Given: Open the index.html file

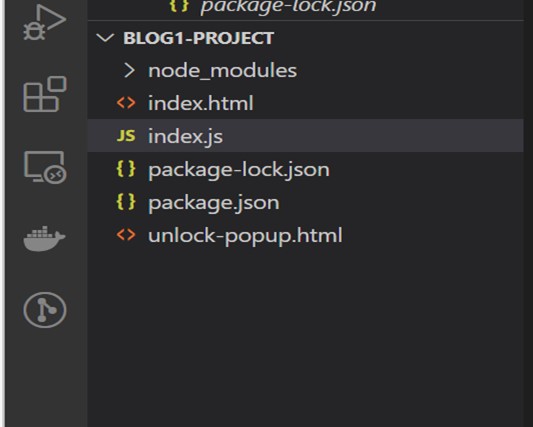Looking at the screenshot, I should pos(305,103).
